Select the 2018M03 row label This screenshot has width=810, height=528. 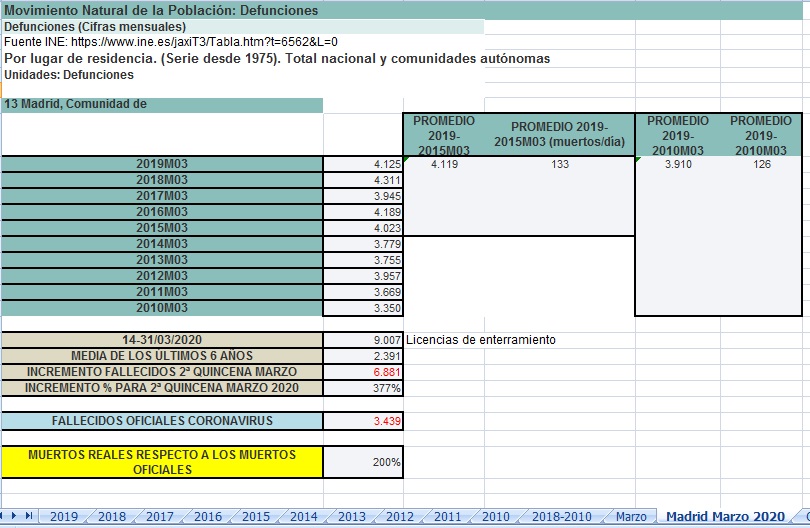tap(162, 180)
